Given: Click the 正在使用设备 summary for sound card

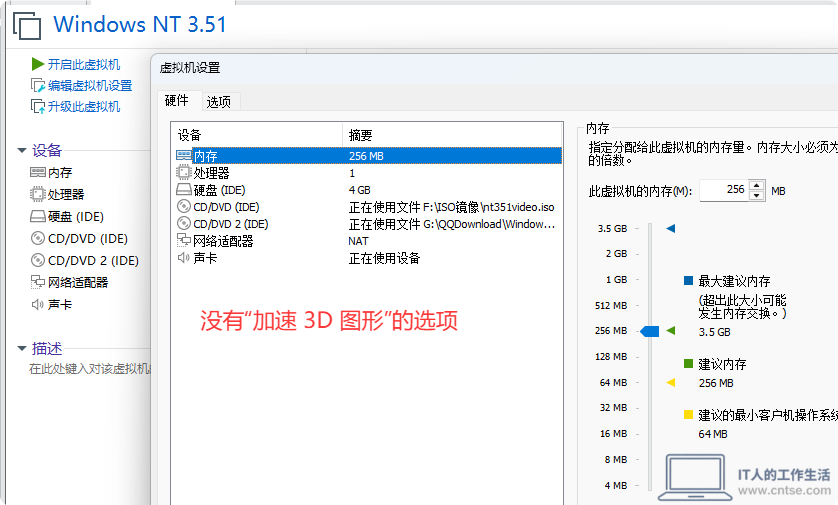Looking at the screenshot, I should click(384, 259).
